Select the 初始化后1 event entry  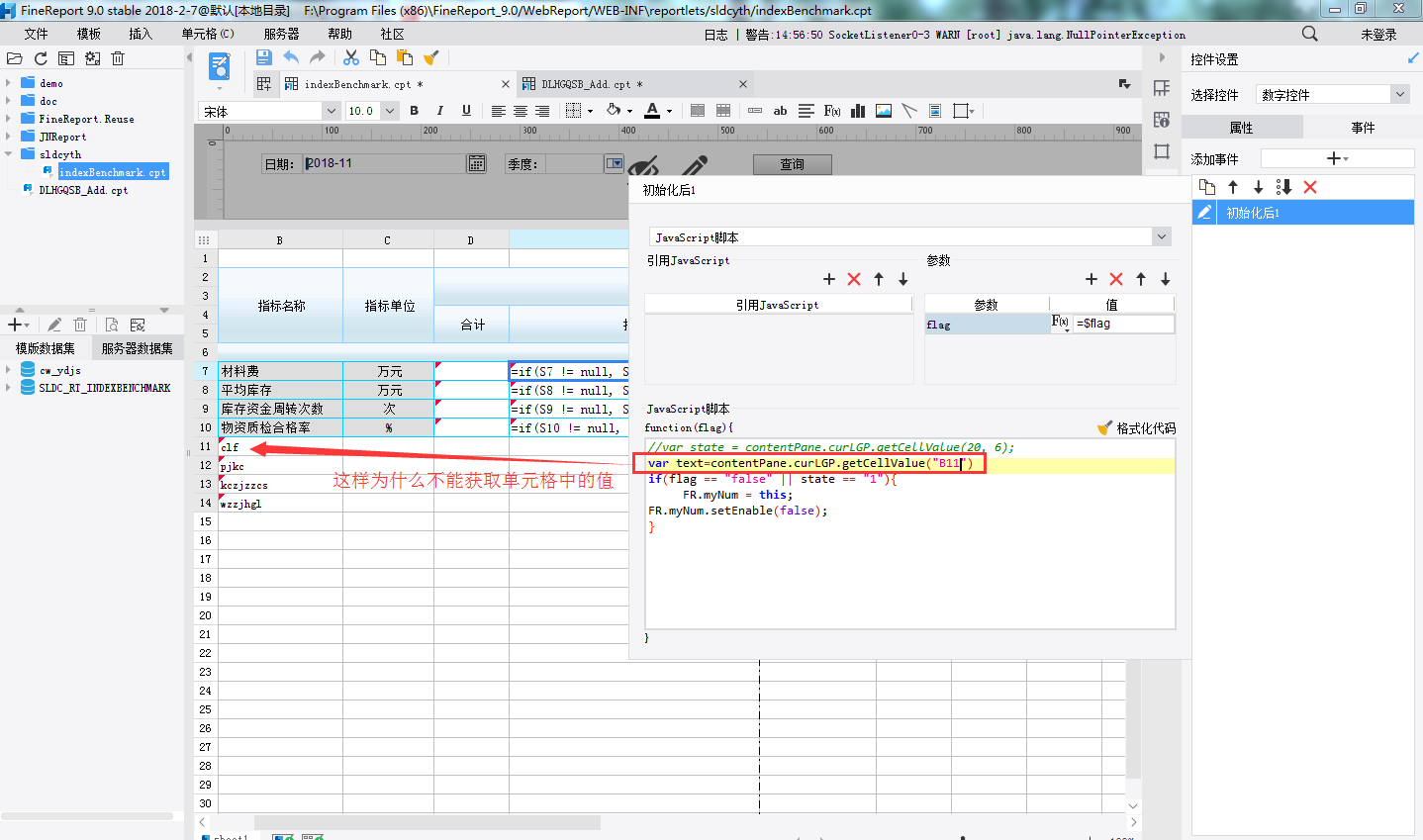pos(1302,212)
